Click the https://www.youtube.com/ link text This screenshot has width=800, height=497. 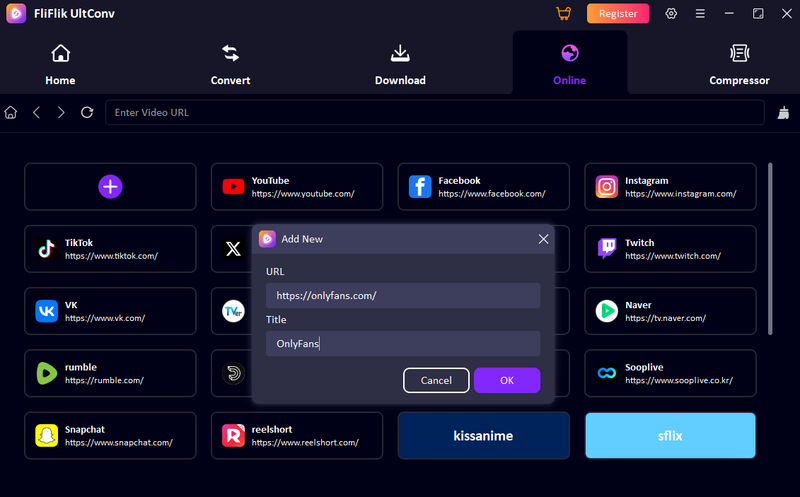coord(303,194)
